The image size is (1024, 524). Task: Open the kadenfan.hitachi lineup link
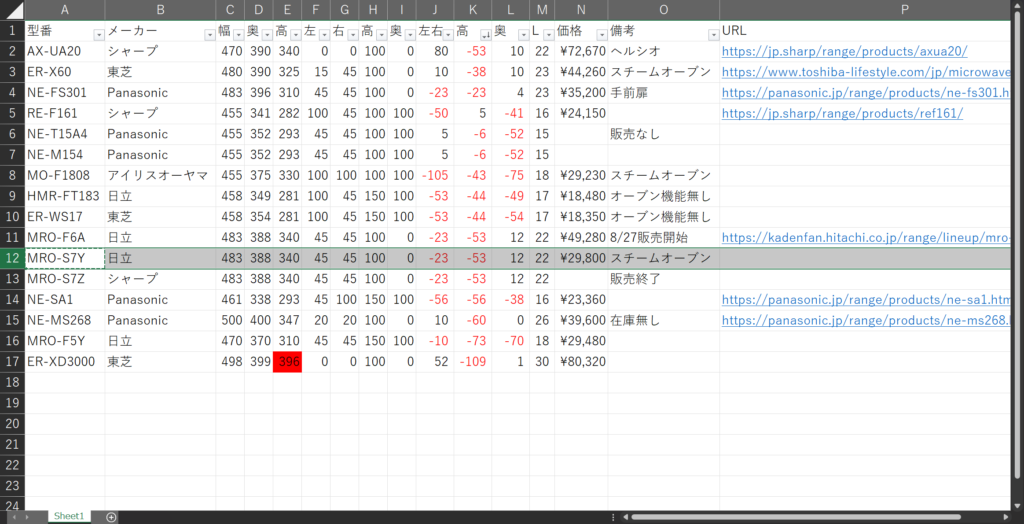pos(867,239)
